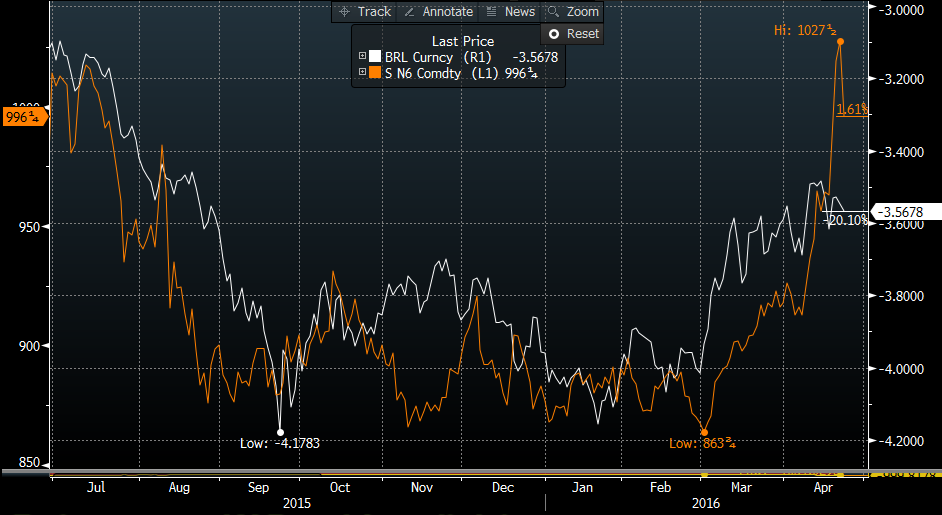
Task: Expand the BRL Curncy legend entry
Action: (x=361, y=58)
